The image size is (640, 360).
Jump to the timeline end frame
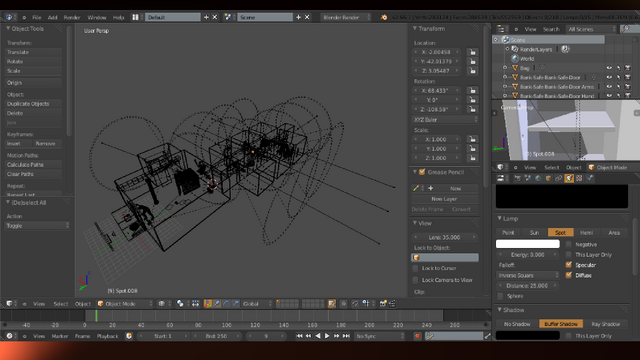click(x=346, y=336)
